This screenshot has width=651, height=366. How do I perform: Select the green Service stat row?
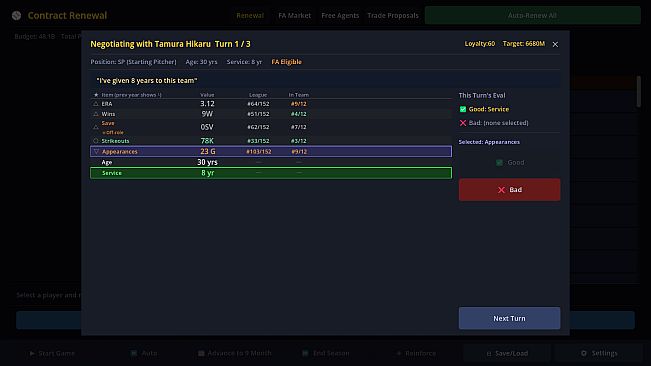[x=271, y=173]
